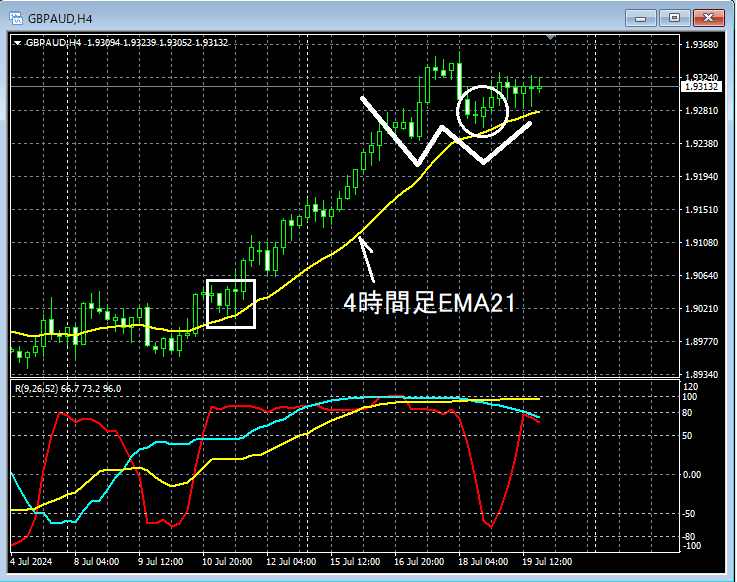Click the 1.92380 price scale value
The height and width of the screenshot is (582, 737).
[701, 143]
